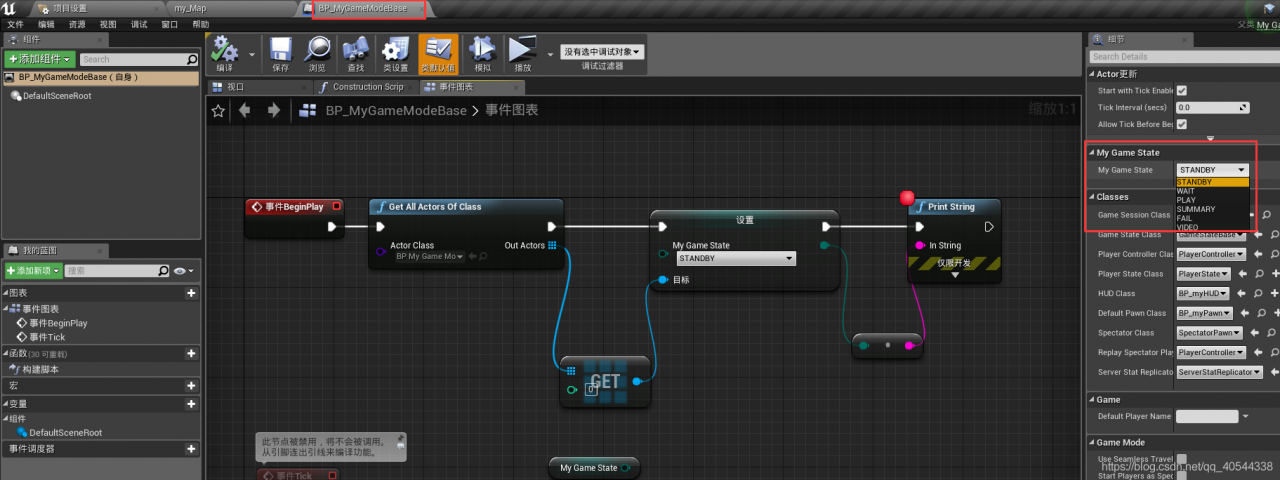Use selected asset arrow for HUD Class
The image size is (1280, 480).
click(x=1243, y=294)
